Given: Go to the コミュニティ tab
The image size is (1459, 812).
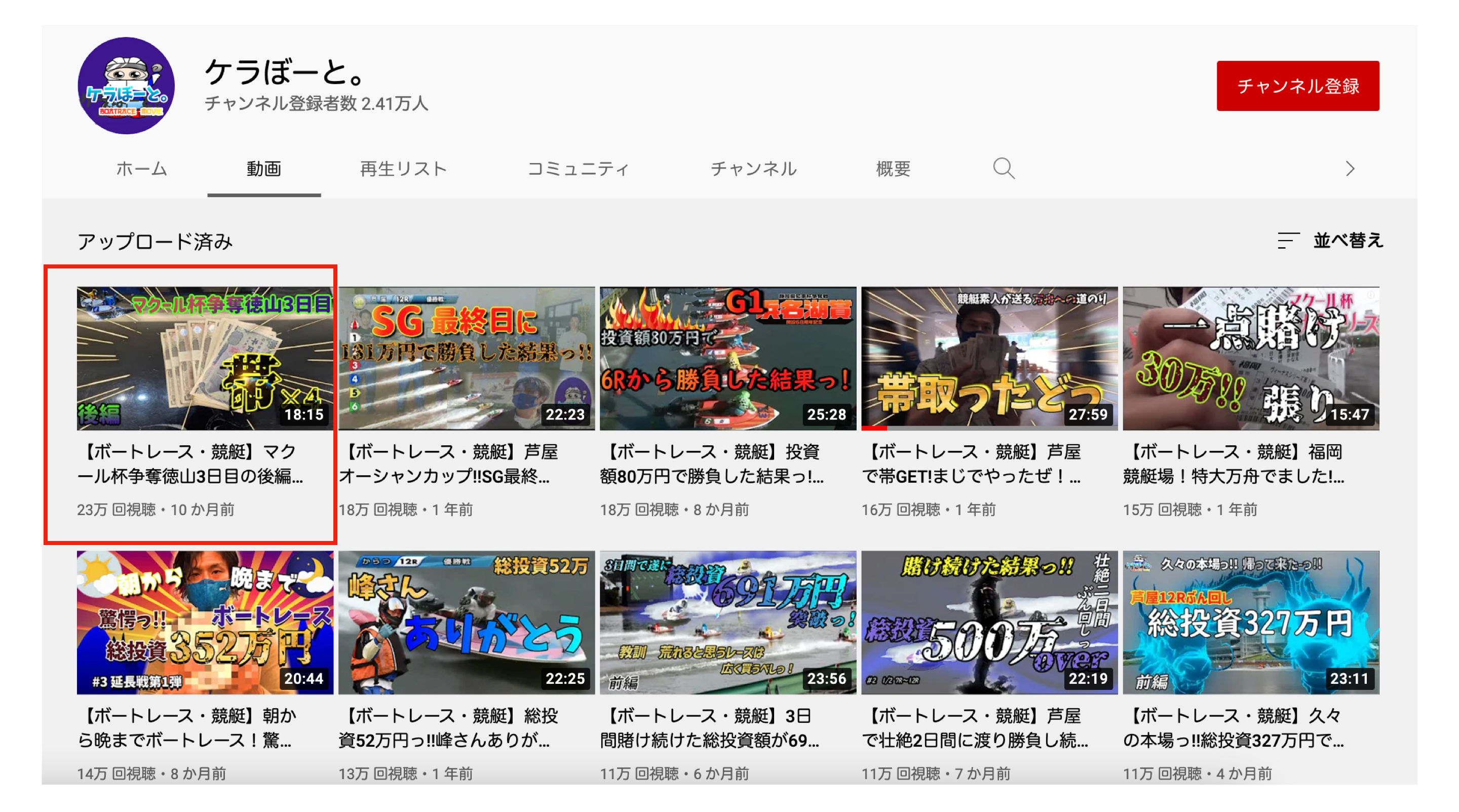Looking at the screenshot, I should (578, 169).
